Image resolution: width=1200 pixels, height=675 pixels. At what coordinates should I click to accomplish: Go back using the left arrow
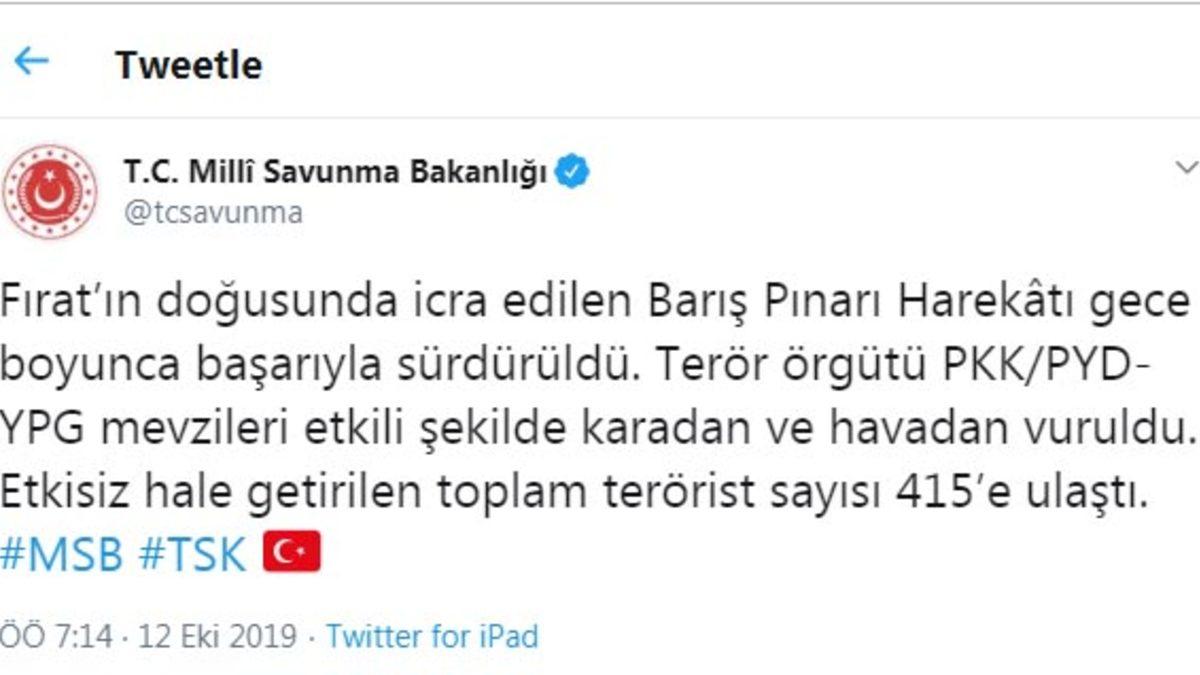[31, 61]
